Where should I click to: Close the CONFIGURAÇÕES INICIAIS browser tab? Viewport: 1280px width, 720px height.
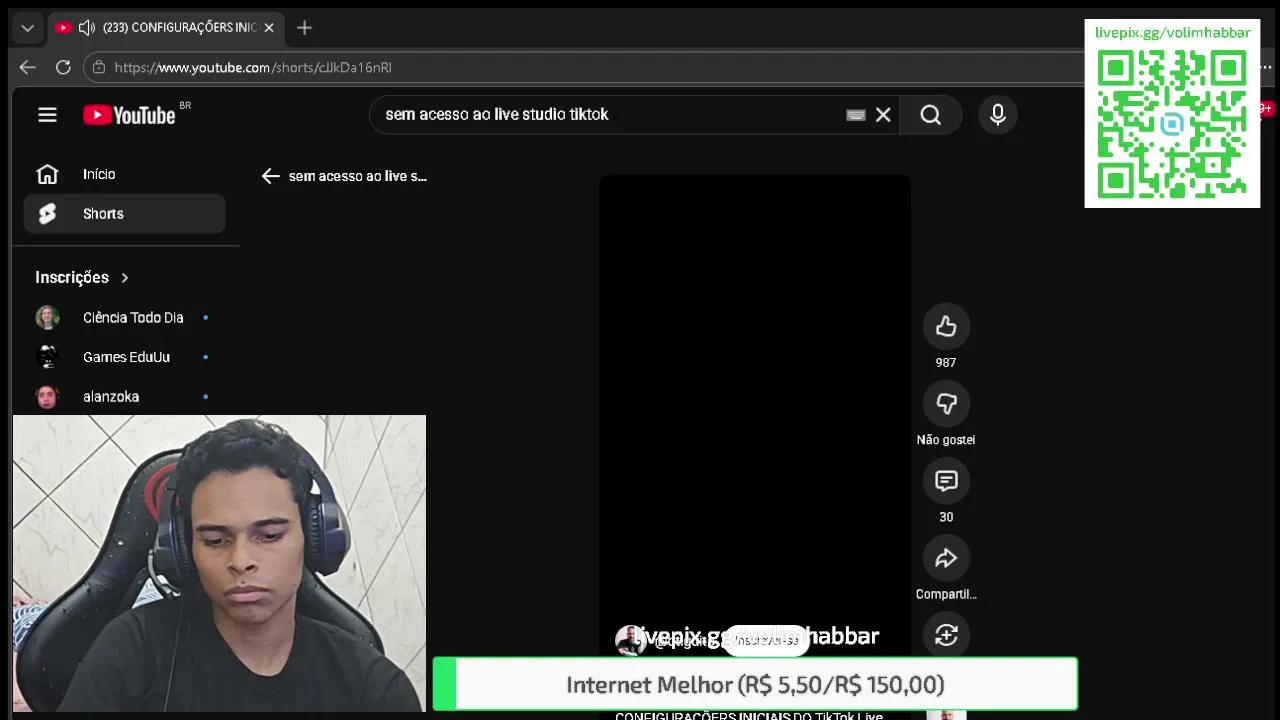click(x=269, y=28)
